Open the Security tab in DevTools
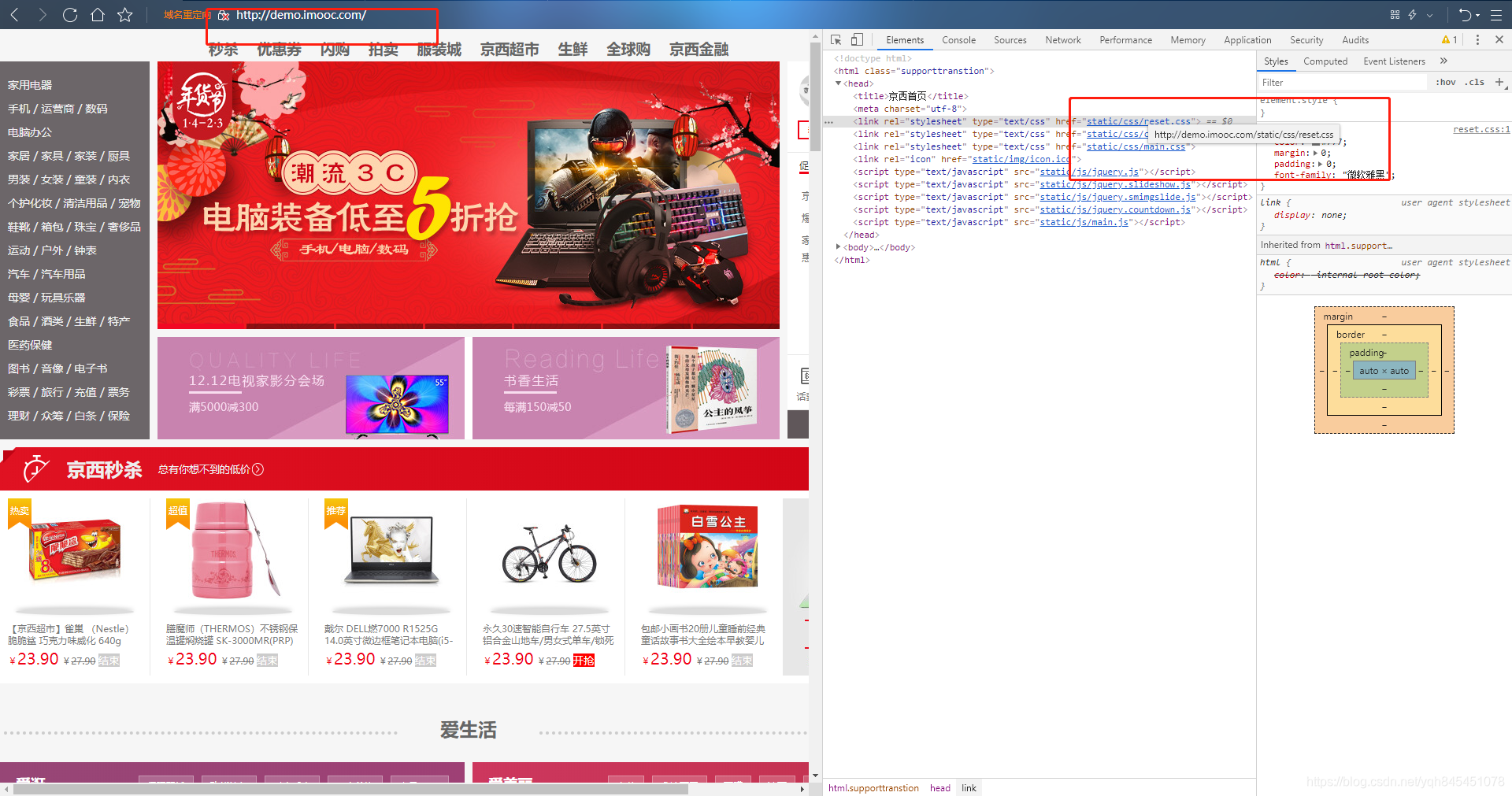 point(1306,40)
